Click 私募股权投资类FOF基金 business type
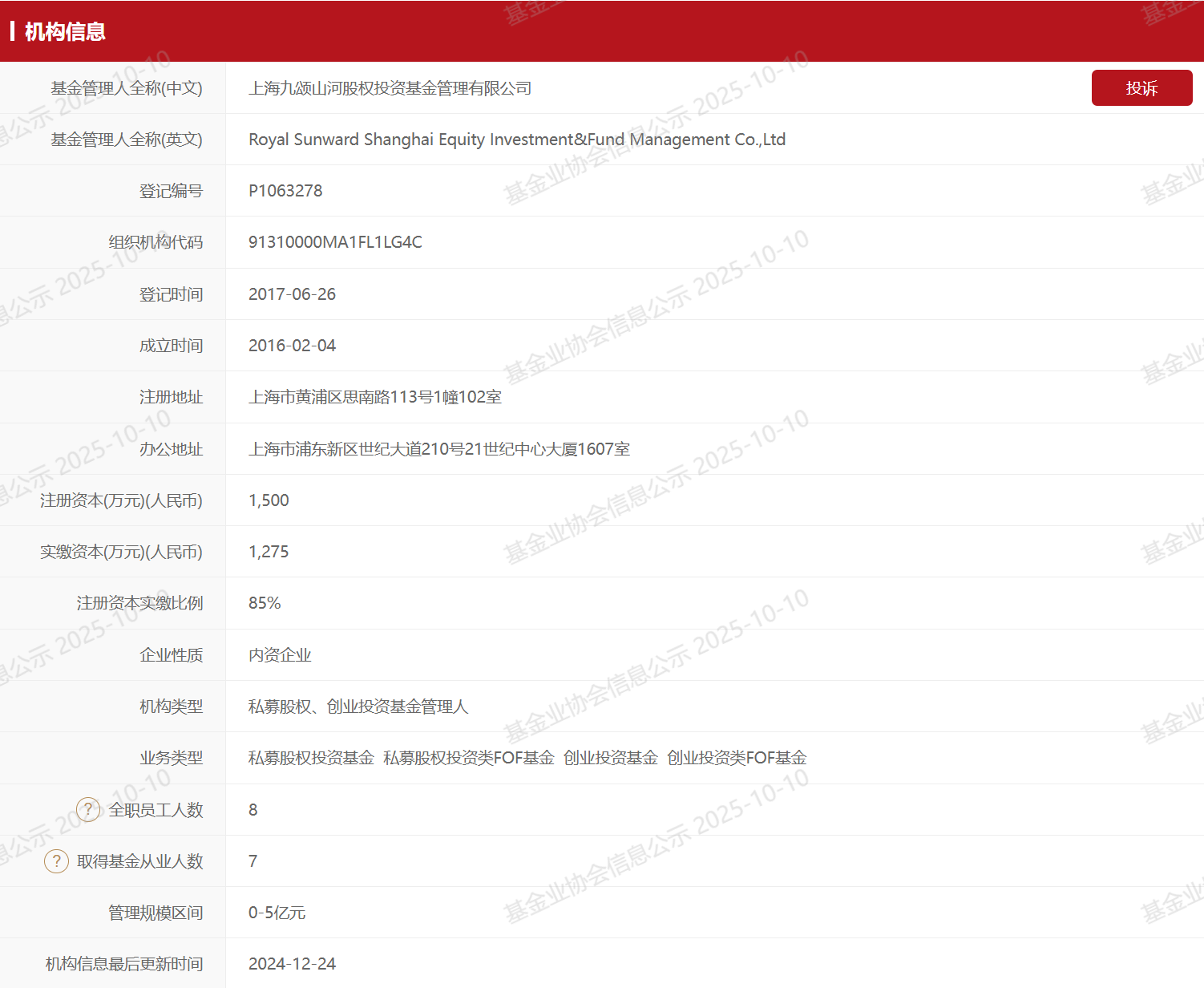1204x988 pixels. [468, 758]
